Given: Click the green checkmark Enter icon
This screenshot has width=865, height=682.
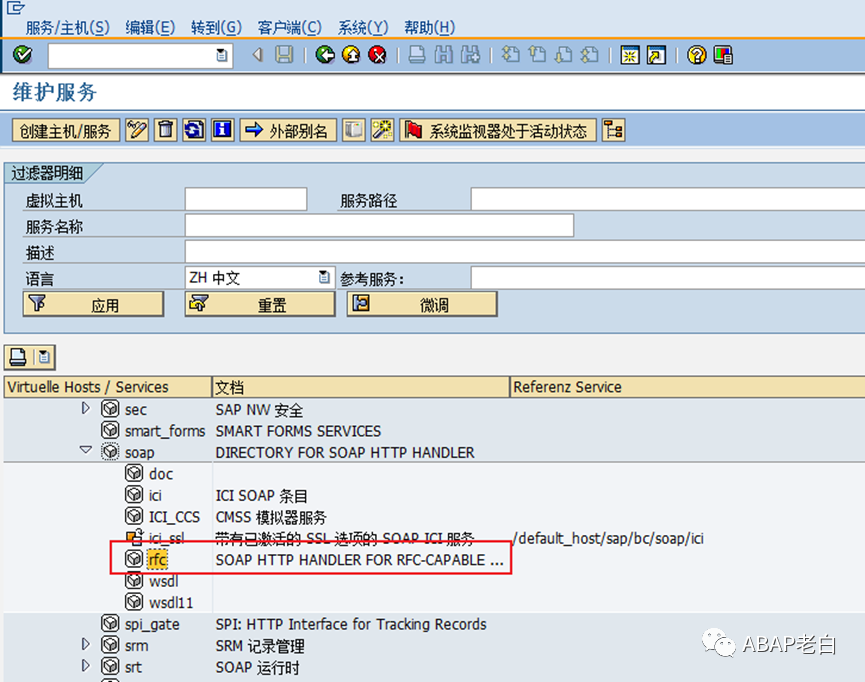Looking at the screenshot, I should point(22,56).
